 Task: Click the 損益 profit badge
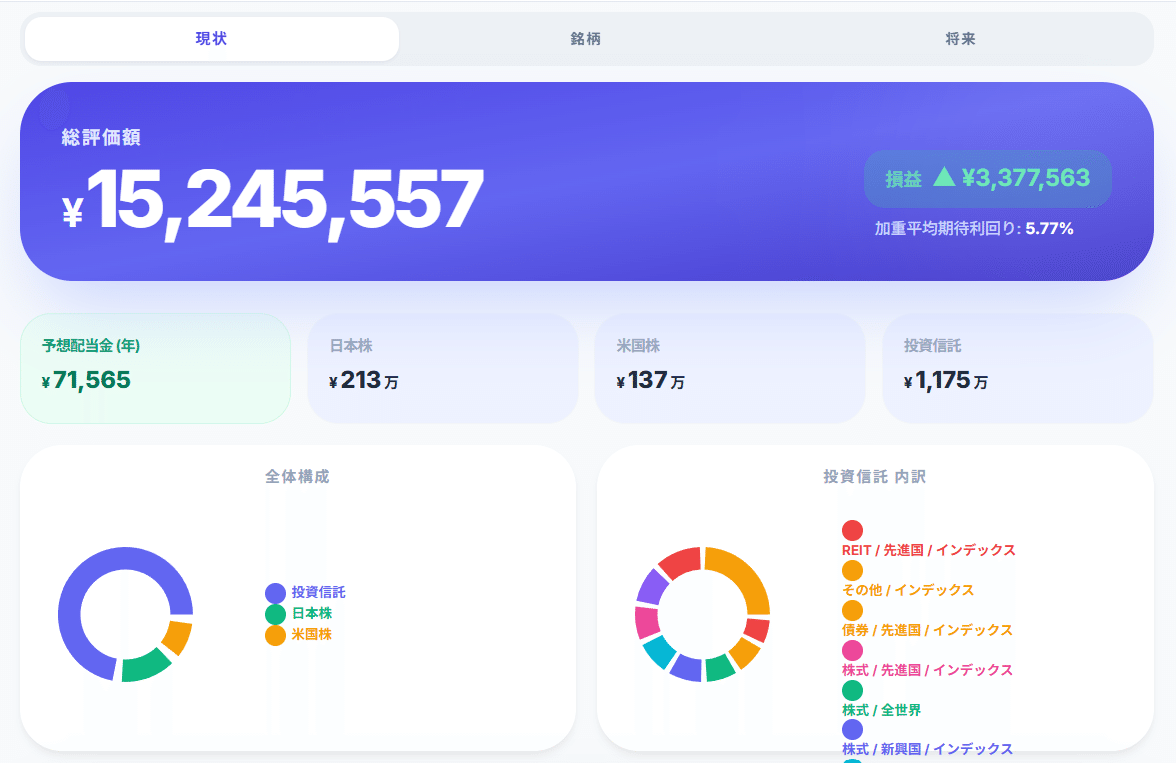[x=988, y=178]
